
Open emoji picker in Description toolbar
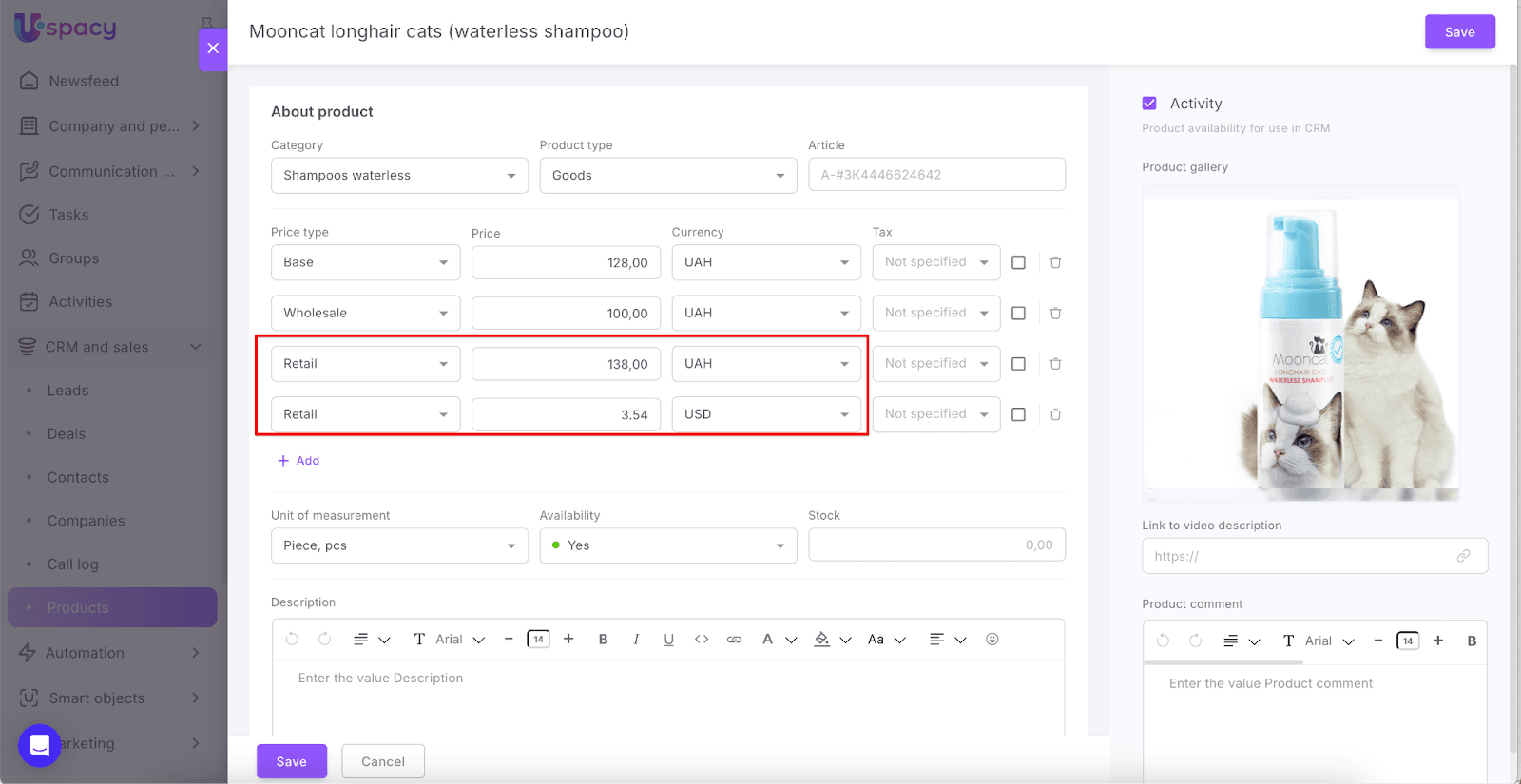[992, 640]
